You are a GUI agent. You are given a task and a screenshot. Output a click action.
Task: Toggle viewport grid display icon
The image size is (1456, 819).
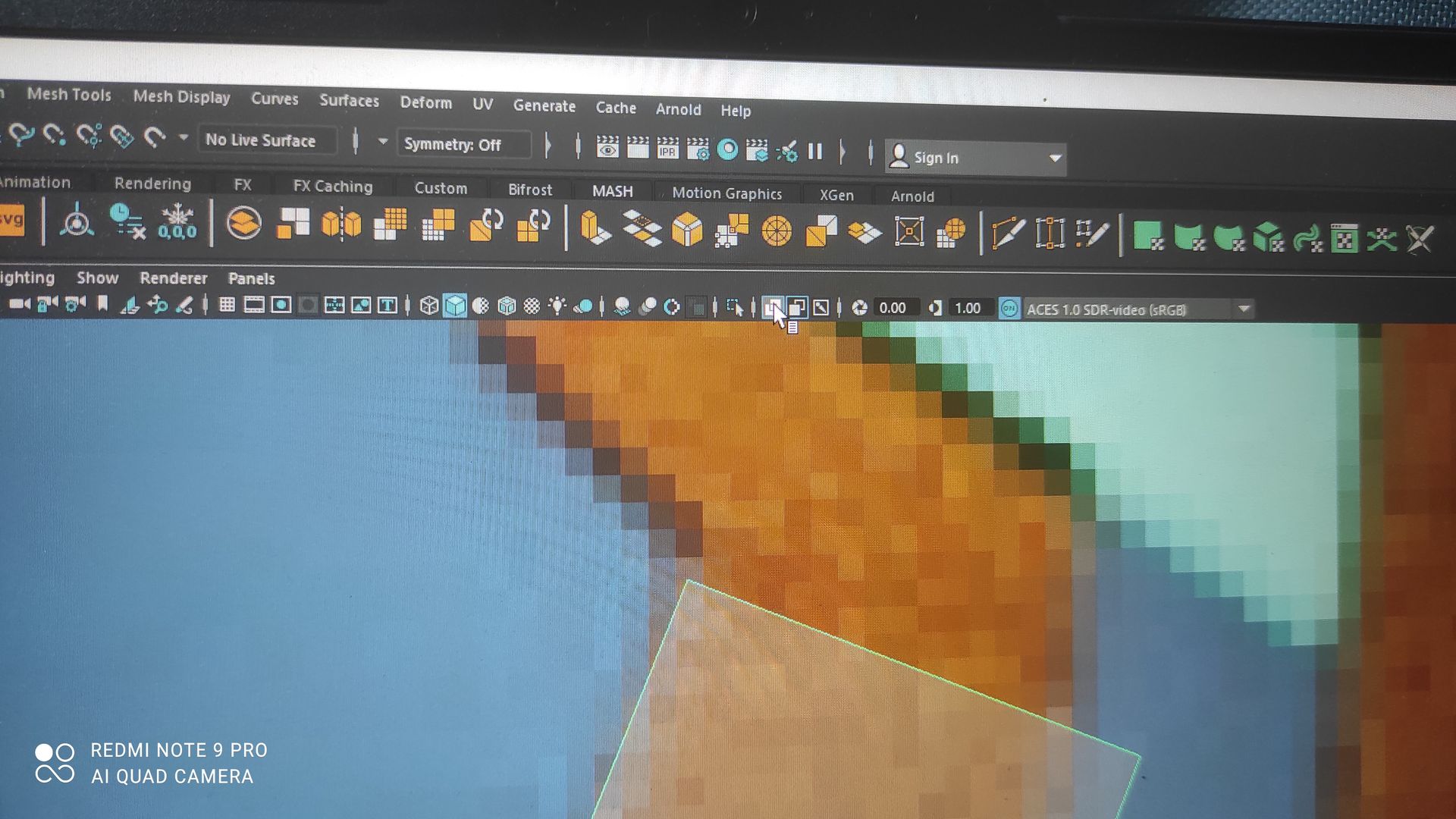pyautogui.click(x=227, y=305)
